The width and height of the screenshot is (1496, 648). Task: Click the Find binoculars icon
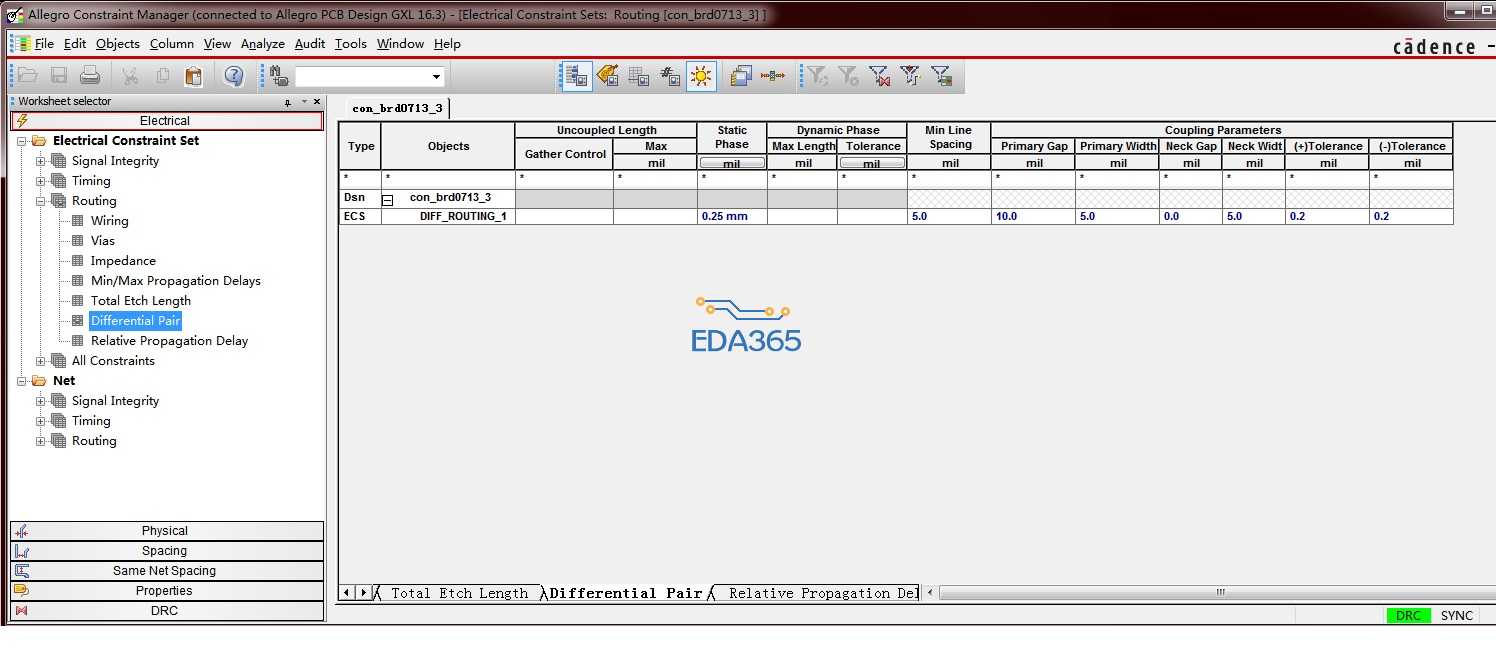279,76
